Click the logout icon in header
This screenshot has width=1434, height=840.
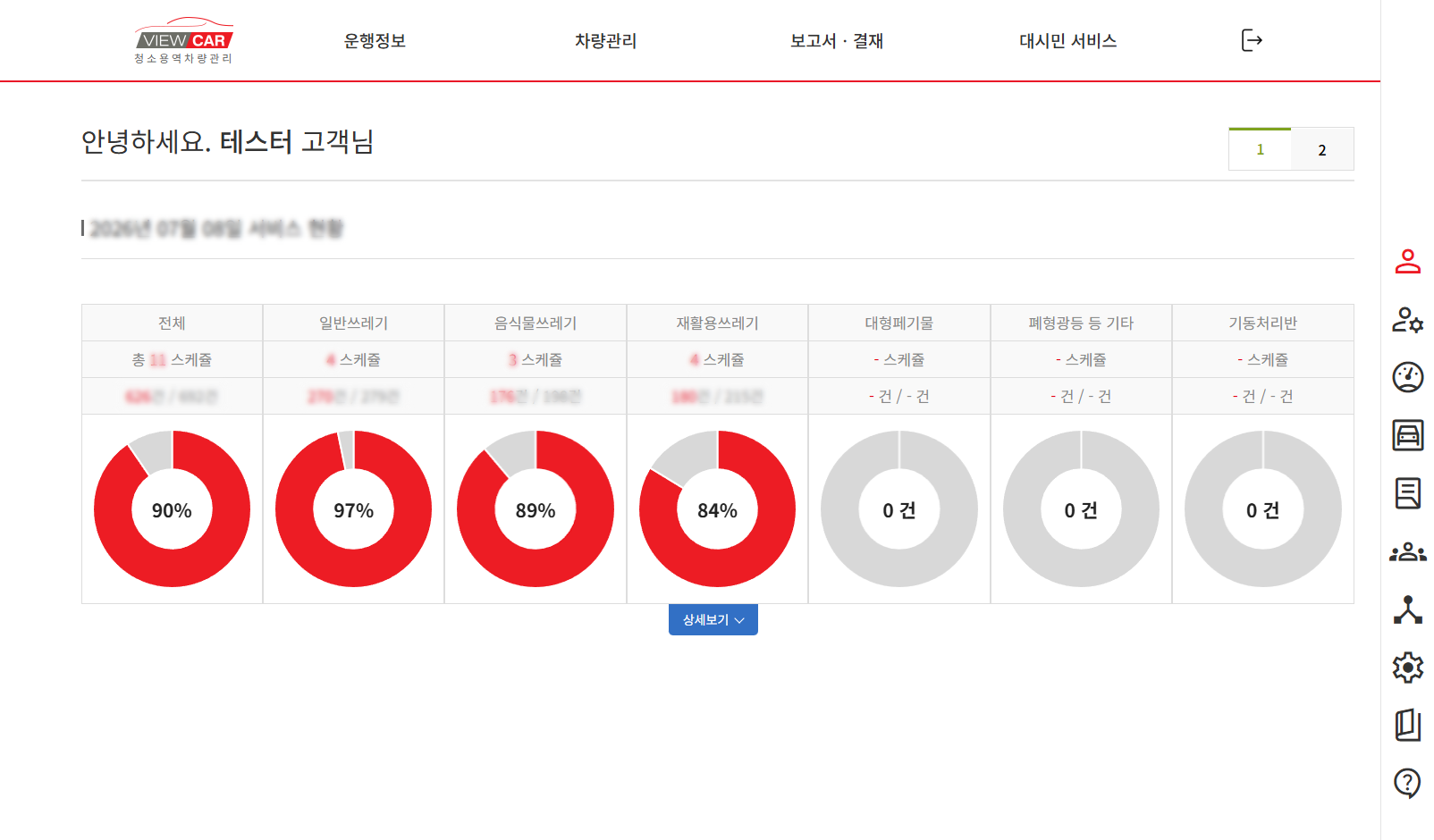pos(1252,40)
